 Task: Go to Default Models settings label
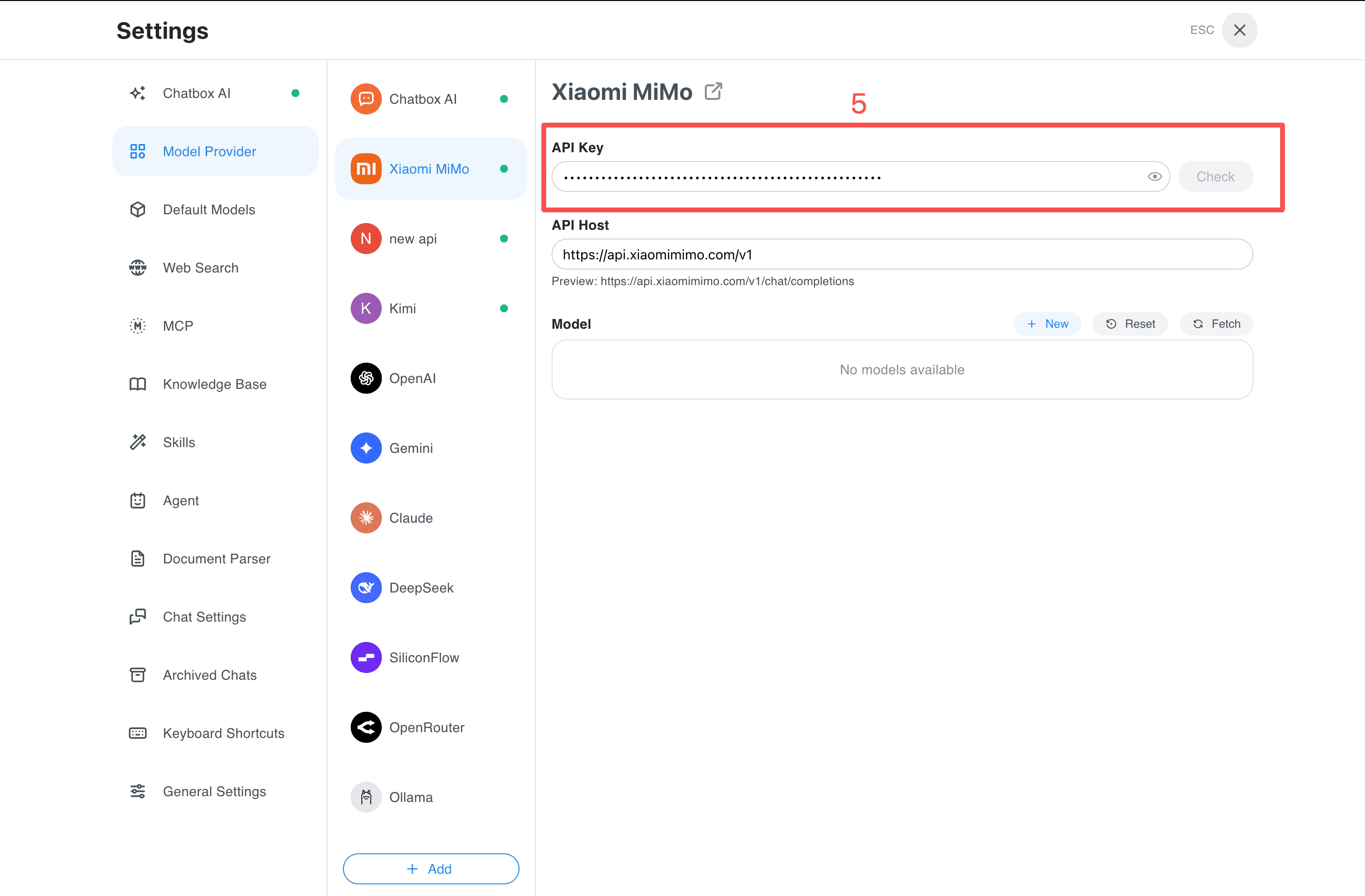pyautogui.click(x=209, y=209)
